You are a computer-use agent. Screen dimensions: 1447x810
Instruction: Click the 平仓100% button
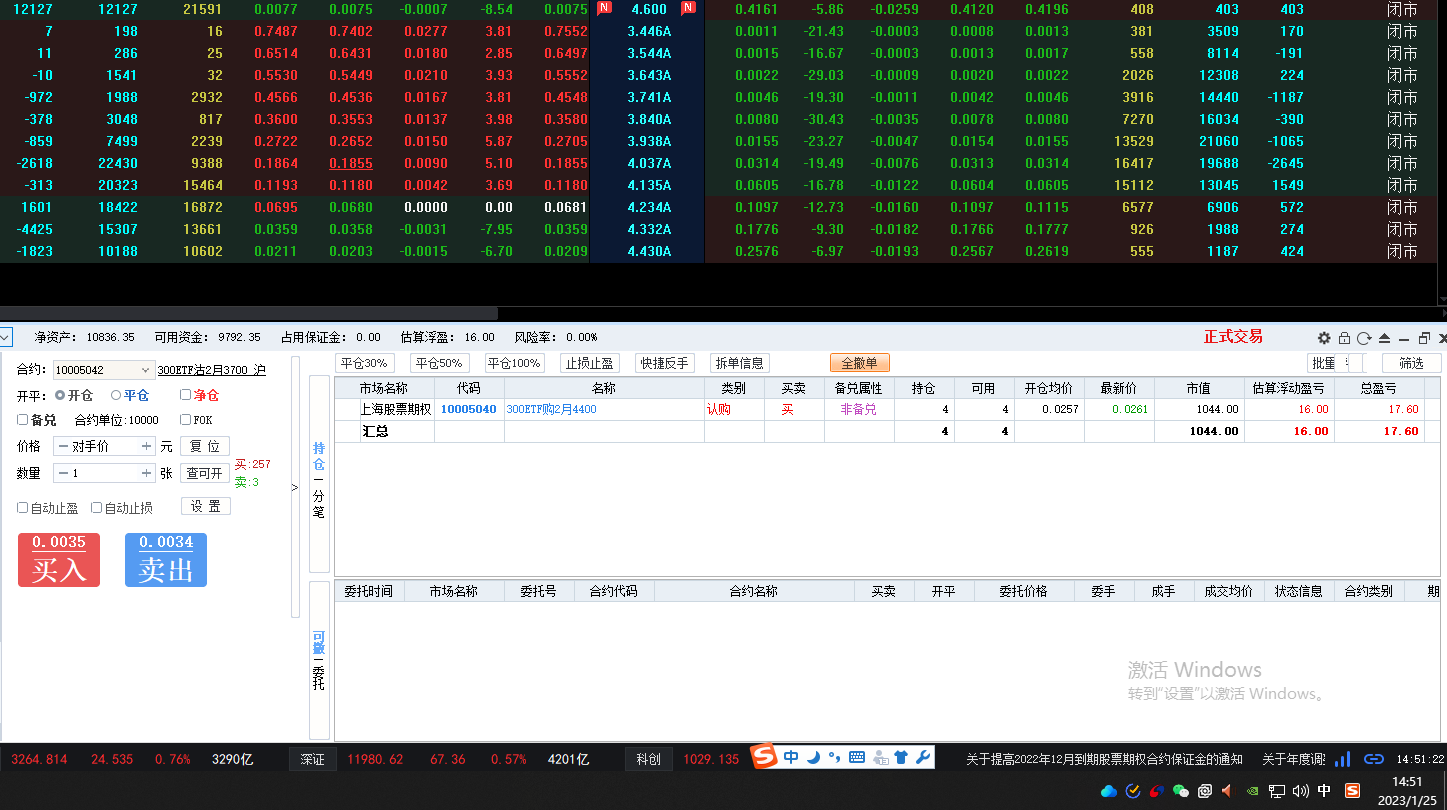click(515, 363)
